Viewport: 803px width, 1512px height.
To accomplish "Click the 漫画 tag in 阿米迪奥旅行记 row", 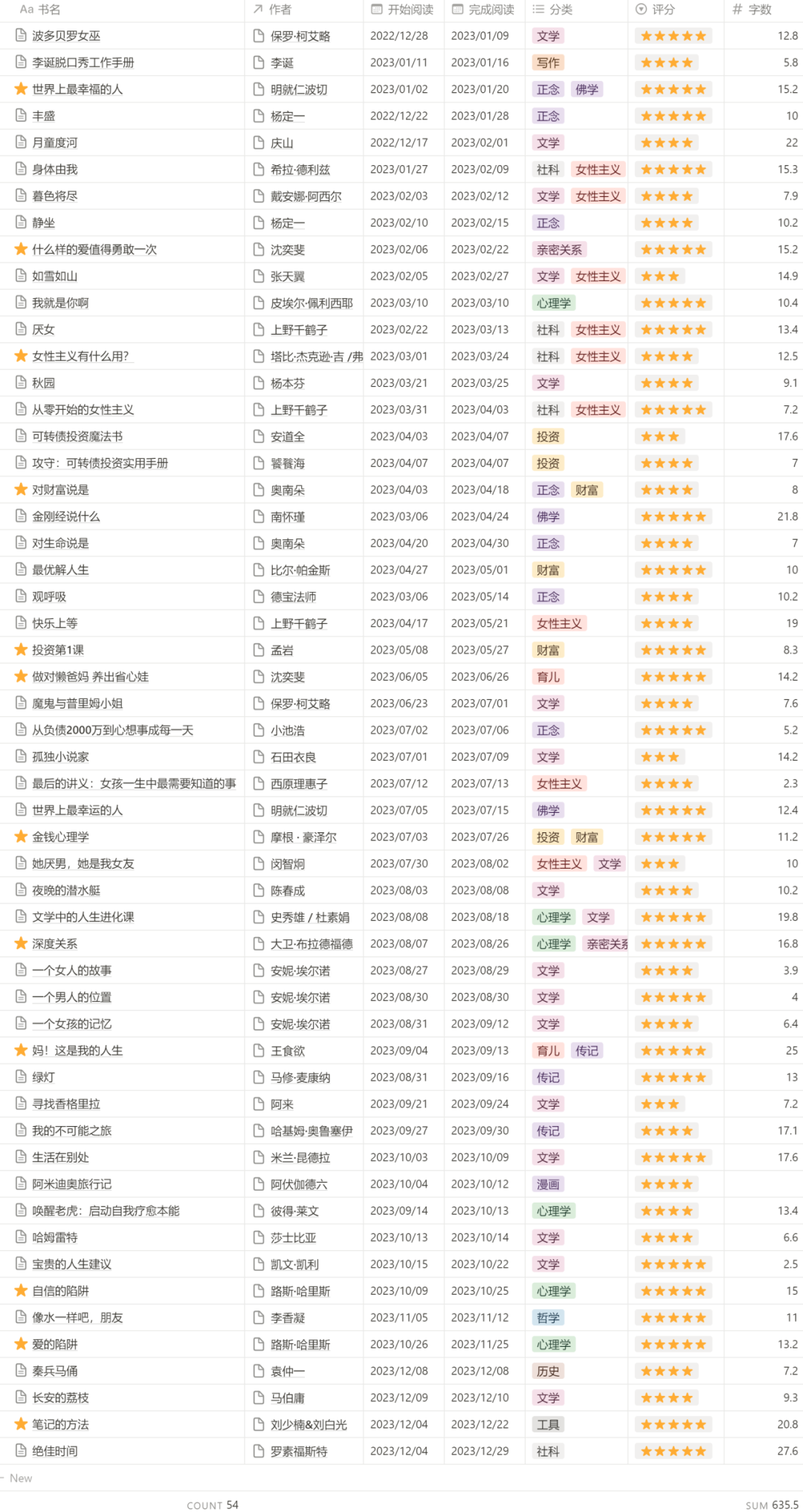I will pos(549,1184).
